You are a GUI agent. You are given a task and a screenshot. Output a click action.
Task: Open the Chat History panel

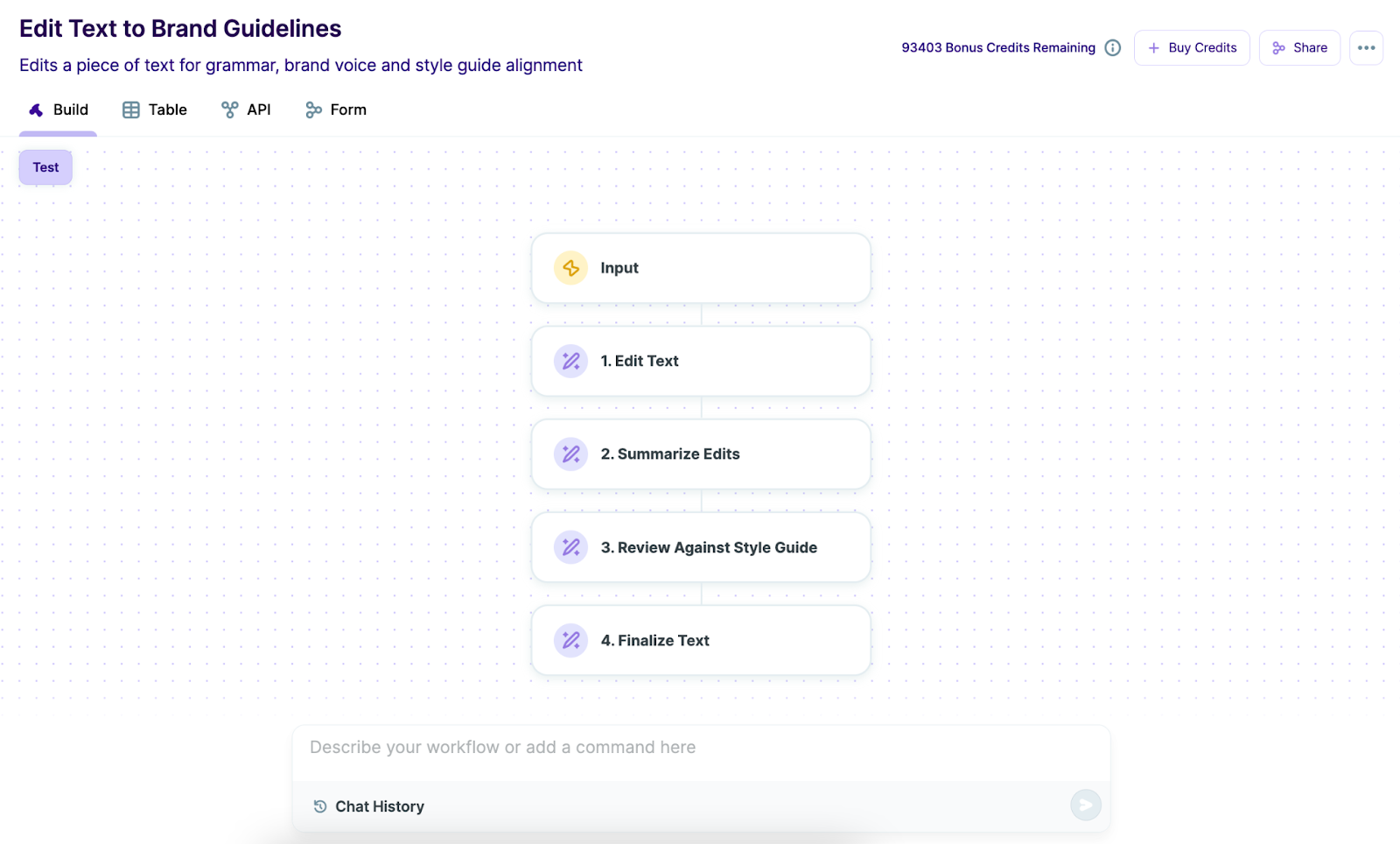click(x=379, y=805)
